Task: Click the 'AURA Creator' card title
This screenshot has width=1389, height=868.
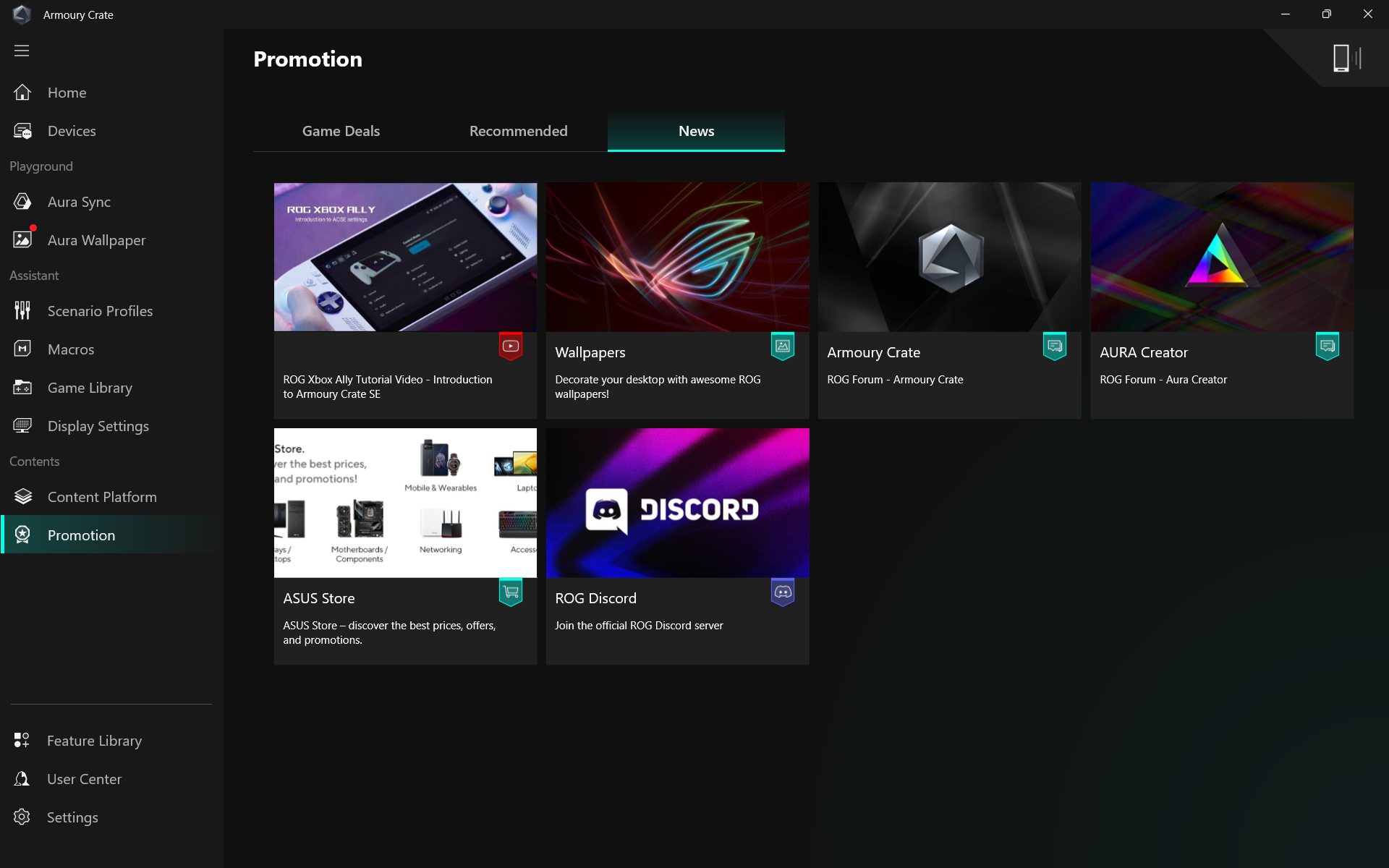Action: pos(1144,352)
